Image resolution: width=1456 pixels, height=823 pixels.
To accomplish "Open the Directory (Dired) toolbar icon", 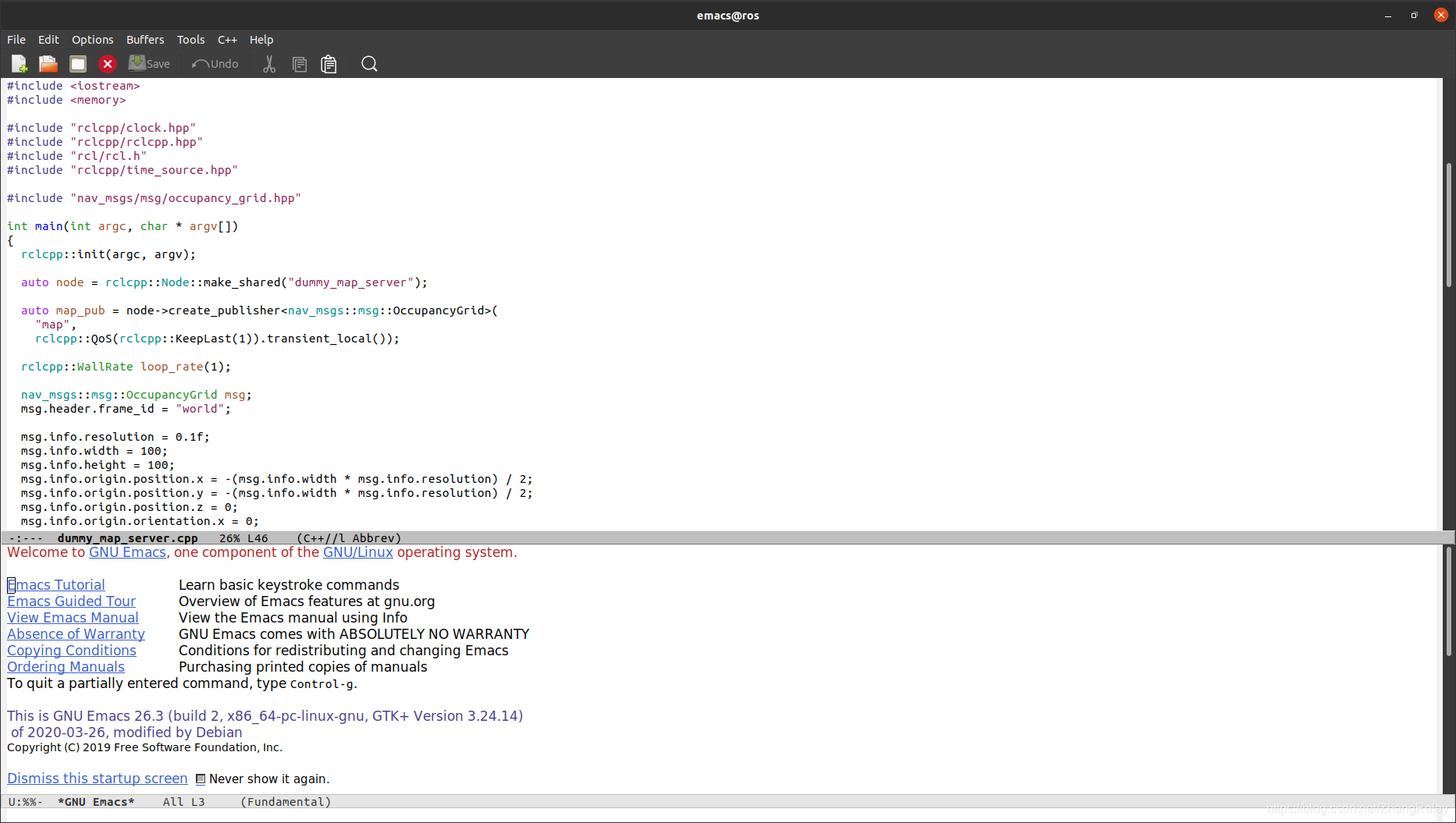I will click(x=78, y=64).
